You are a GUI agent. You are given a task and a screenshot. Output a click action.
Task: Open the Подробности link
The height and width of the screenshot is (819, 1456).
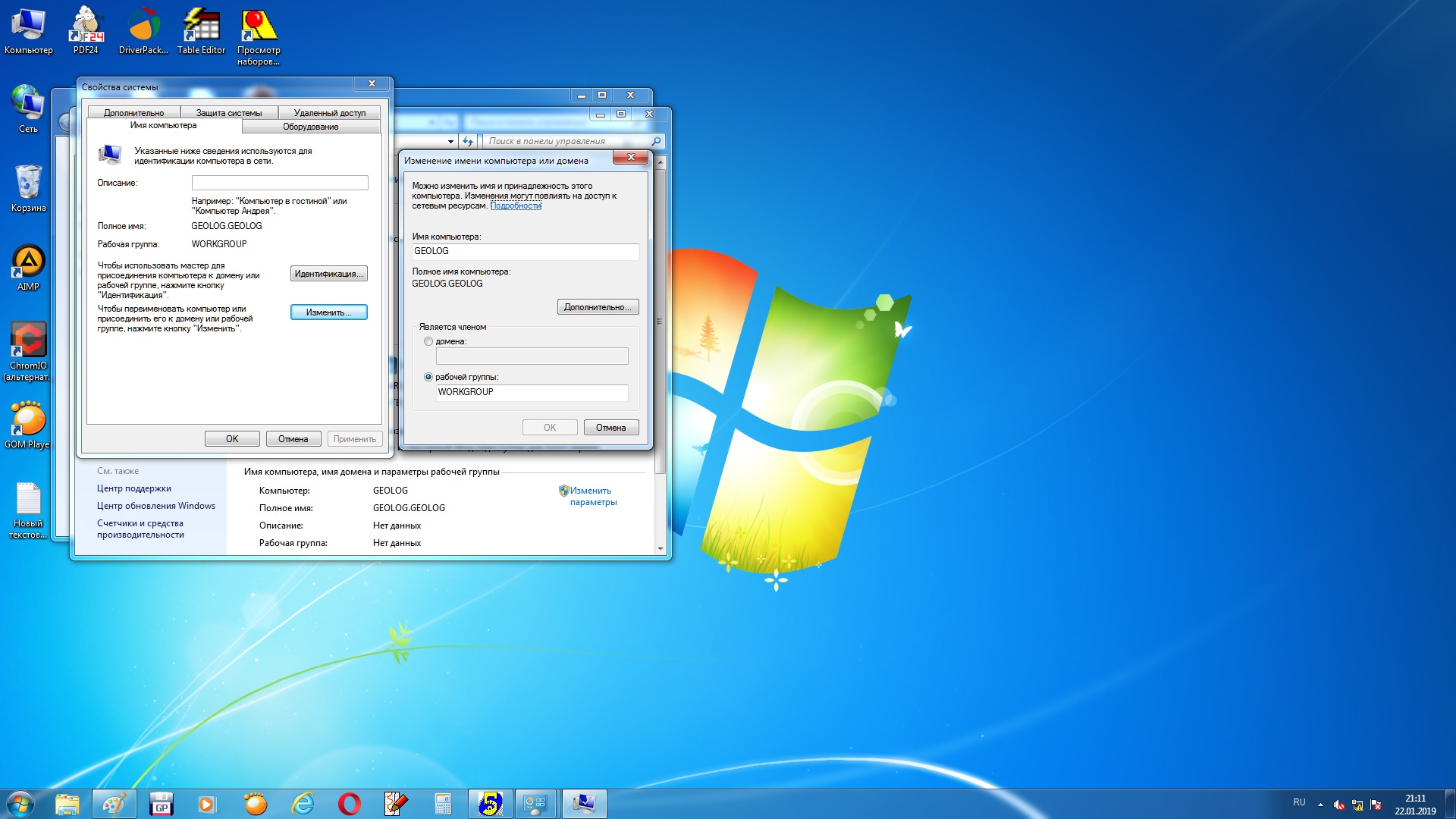point(516,206)
